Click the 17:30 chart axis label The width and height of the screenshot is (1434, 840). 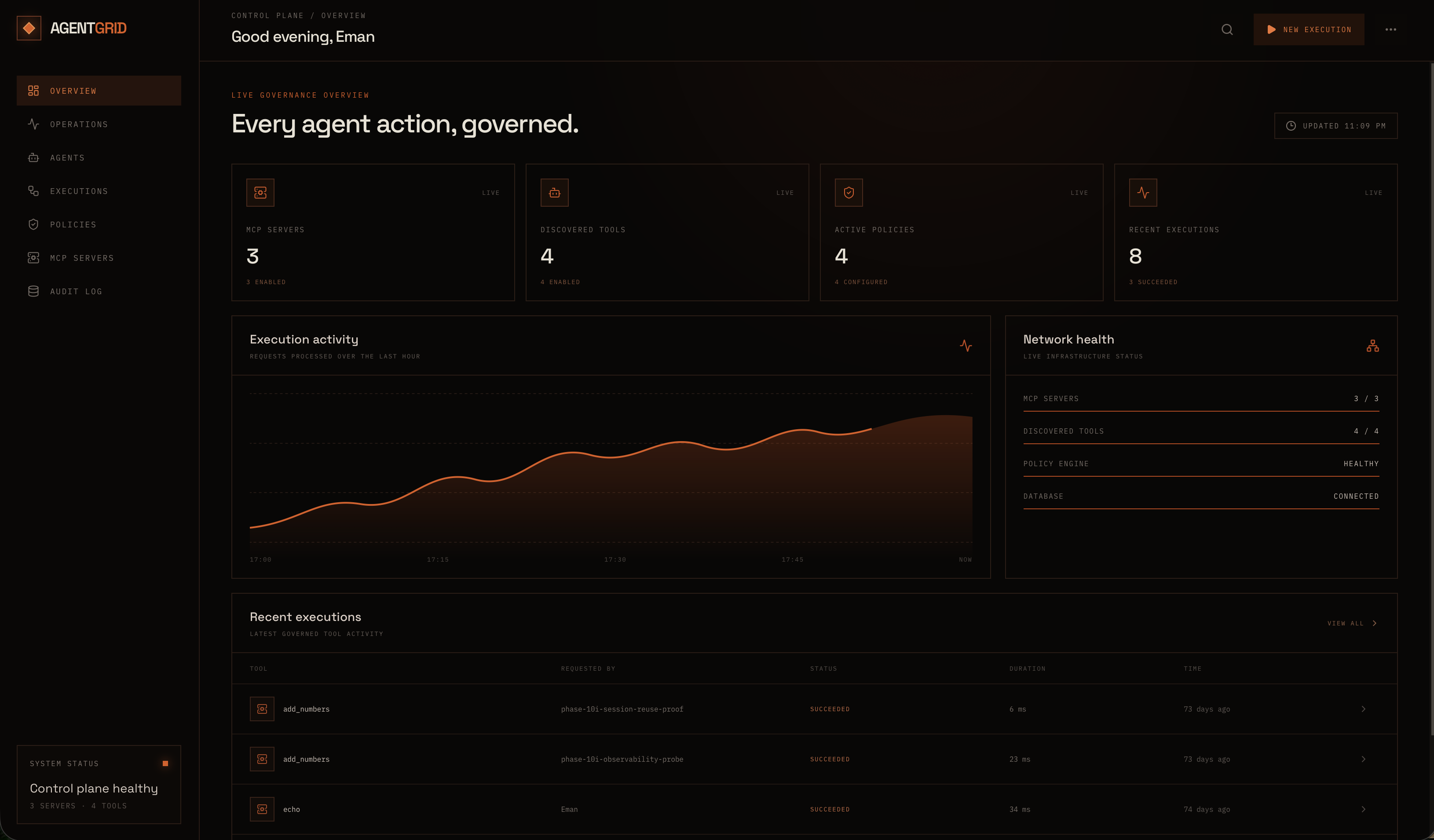coord(615,559)
